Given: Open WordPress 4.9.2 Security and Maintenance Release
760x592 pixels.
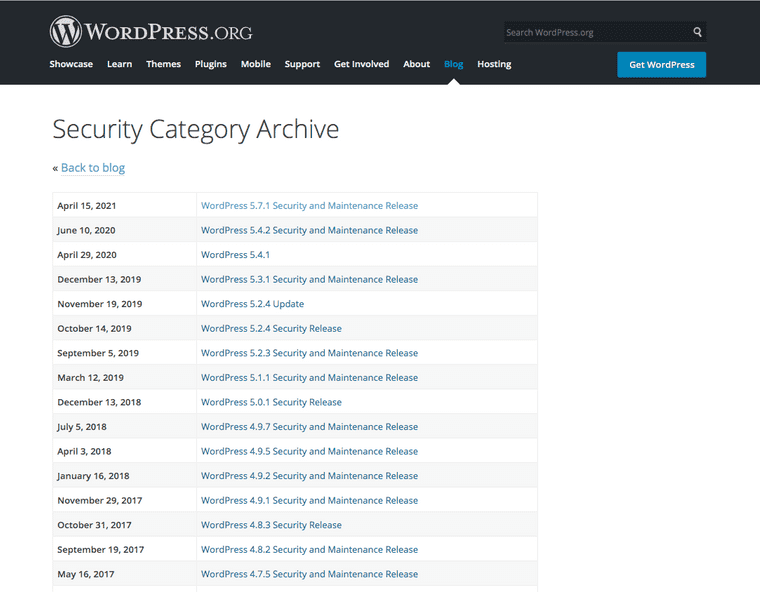Looking at the screenshot, I should pos(309,476).
